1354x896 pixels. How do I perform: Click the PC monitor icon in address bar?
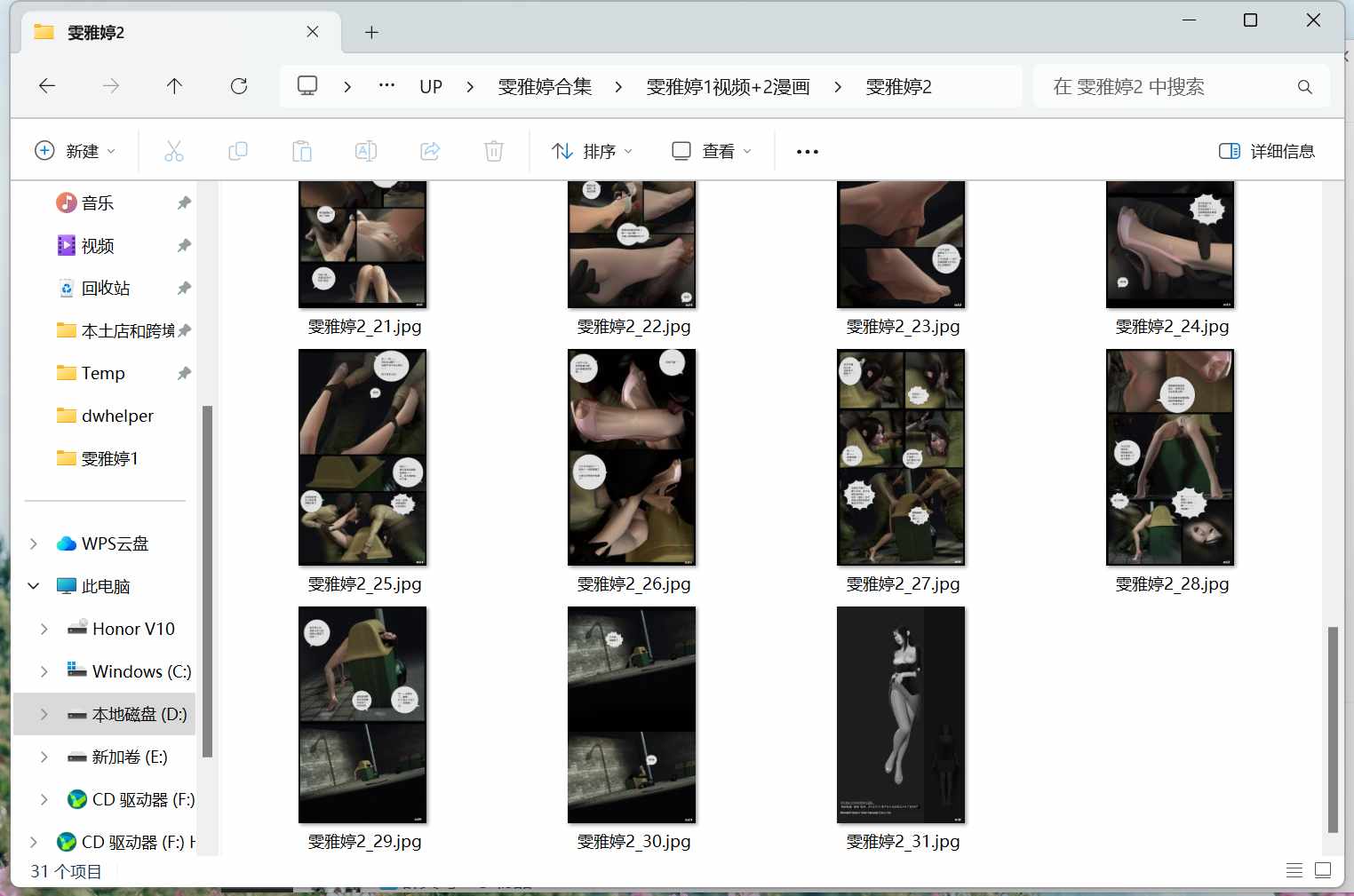(x=307, y=86)
